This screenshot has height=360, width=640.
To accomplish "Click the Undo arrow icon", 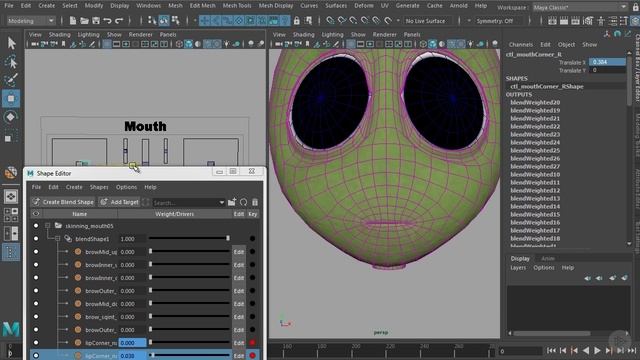I will (x=107, y=20).
